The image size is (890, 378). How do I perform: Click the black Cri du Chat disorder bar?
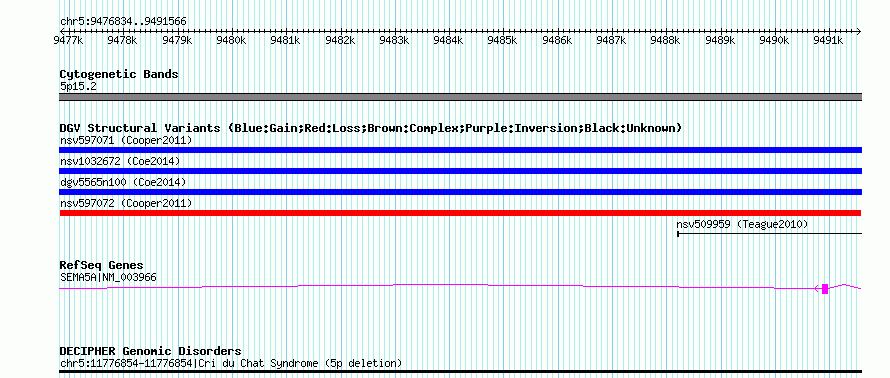pyautogui.click(x=460, y=372)
